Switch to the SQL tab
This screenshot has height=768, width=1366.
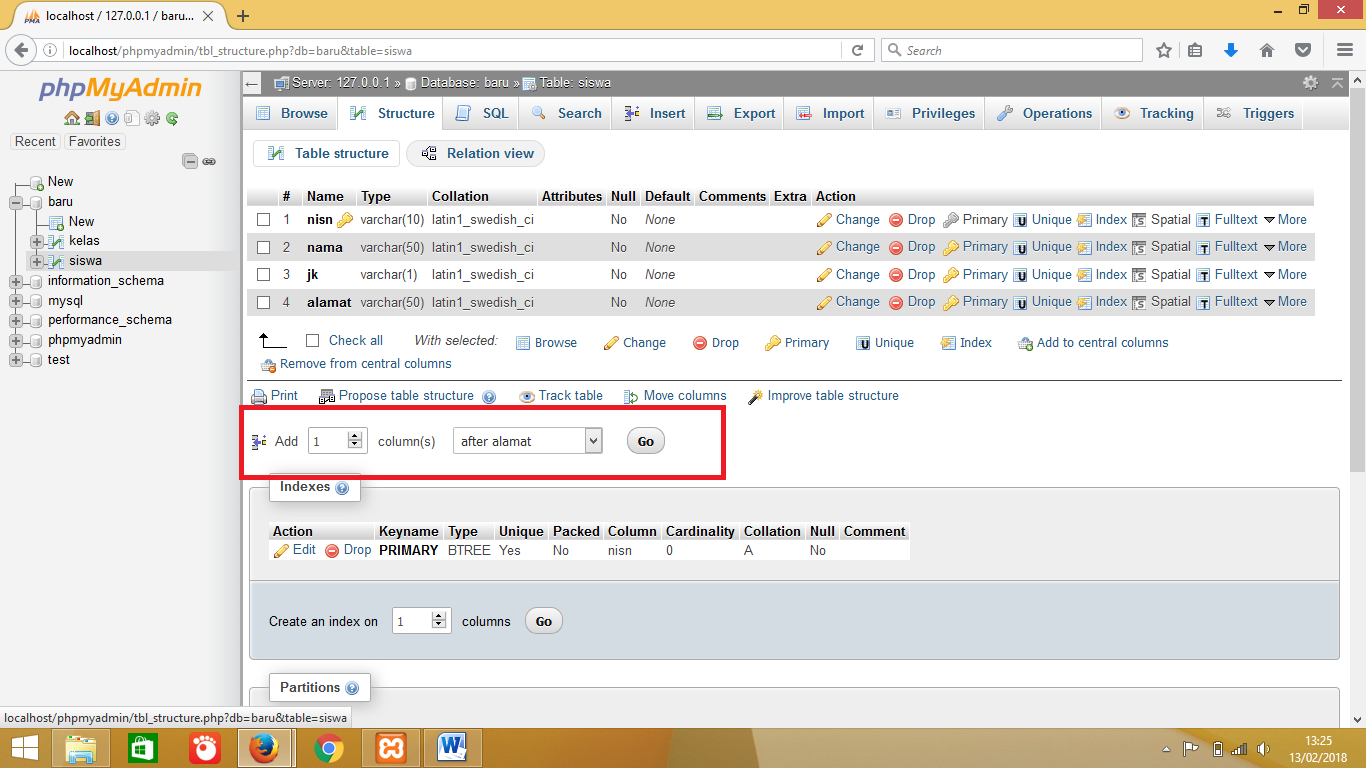(x=481, y=113)
